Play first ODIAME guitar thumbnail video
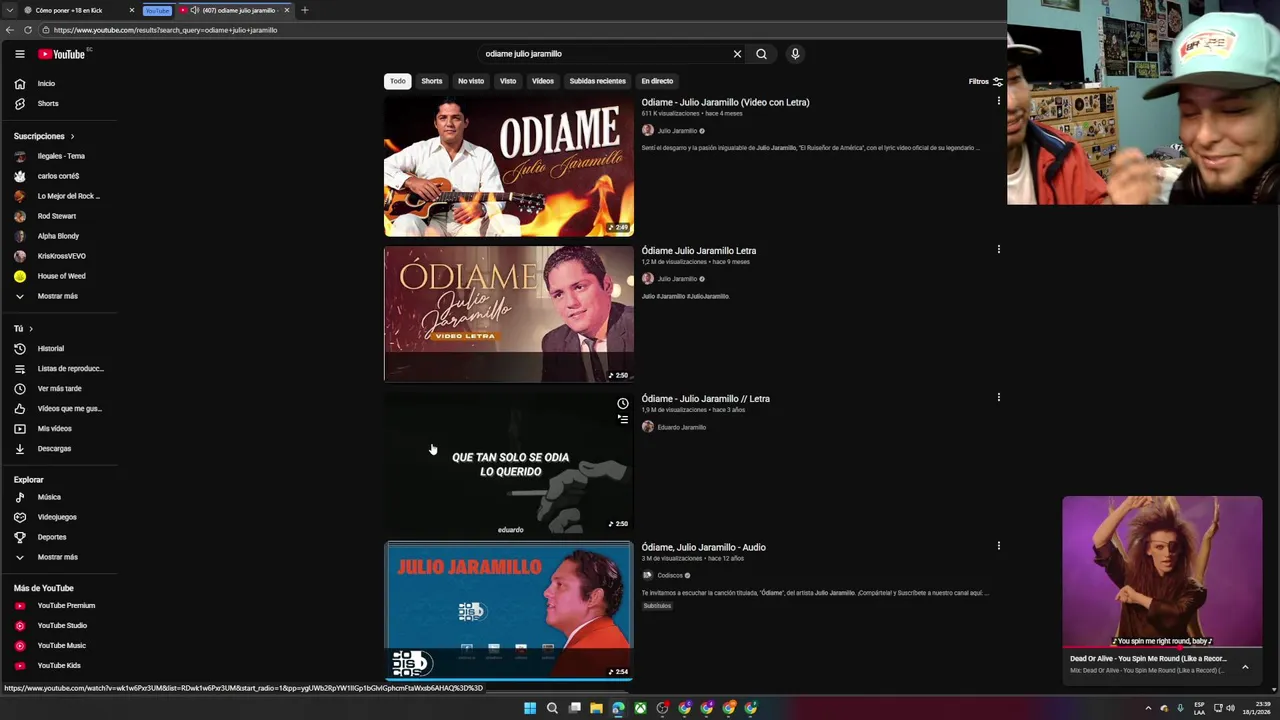 point(509,166)
